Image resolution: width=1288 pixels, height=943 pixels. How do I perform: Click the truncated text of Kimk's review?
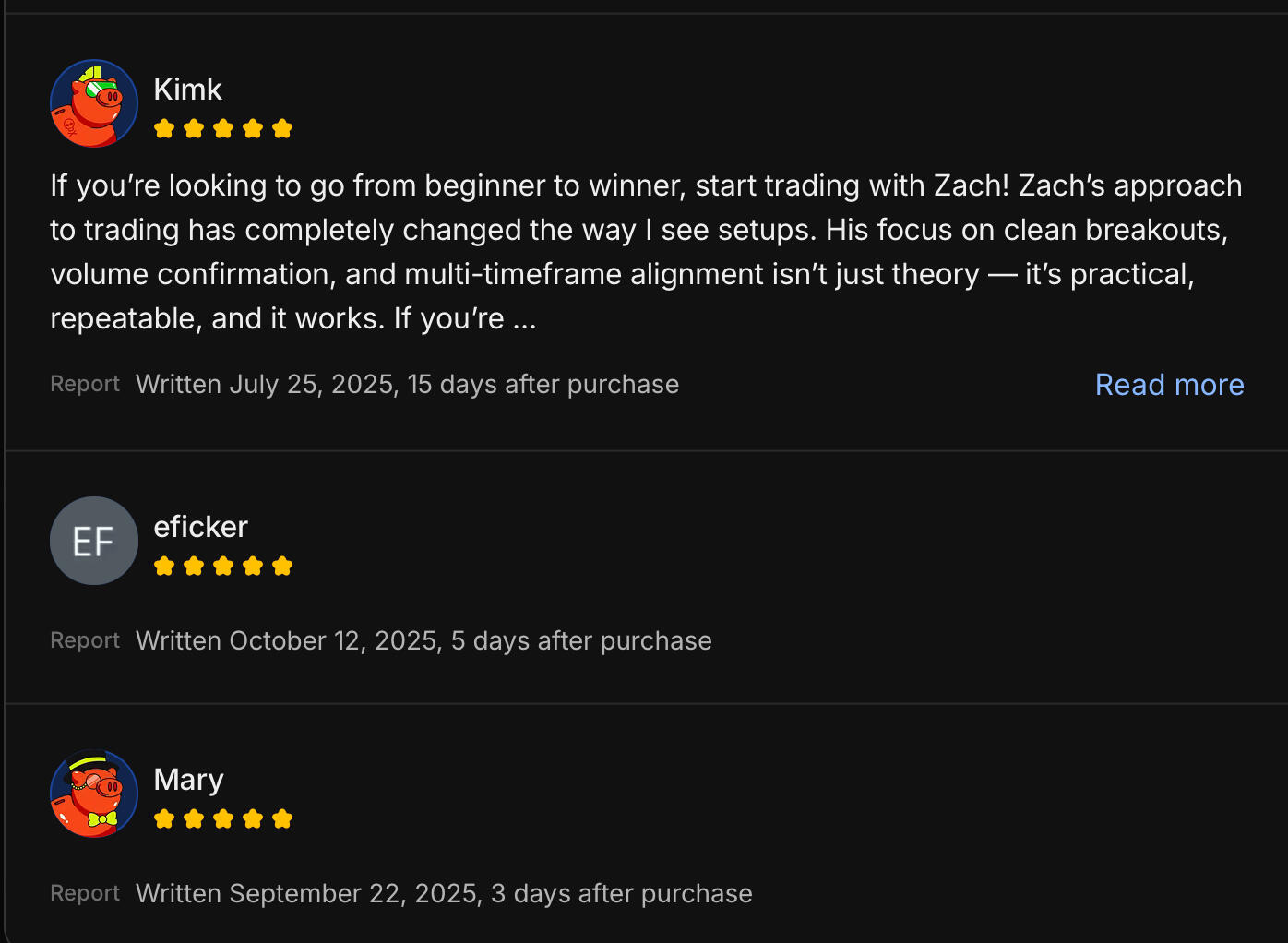[646, 252]
